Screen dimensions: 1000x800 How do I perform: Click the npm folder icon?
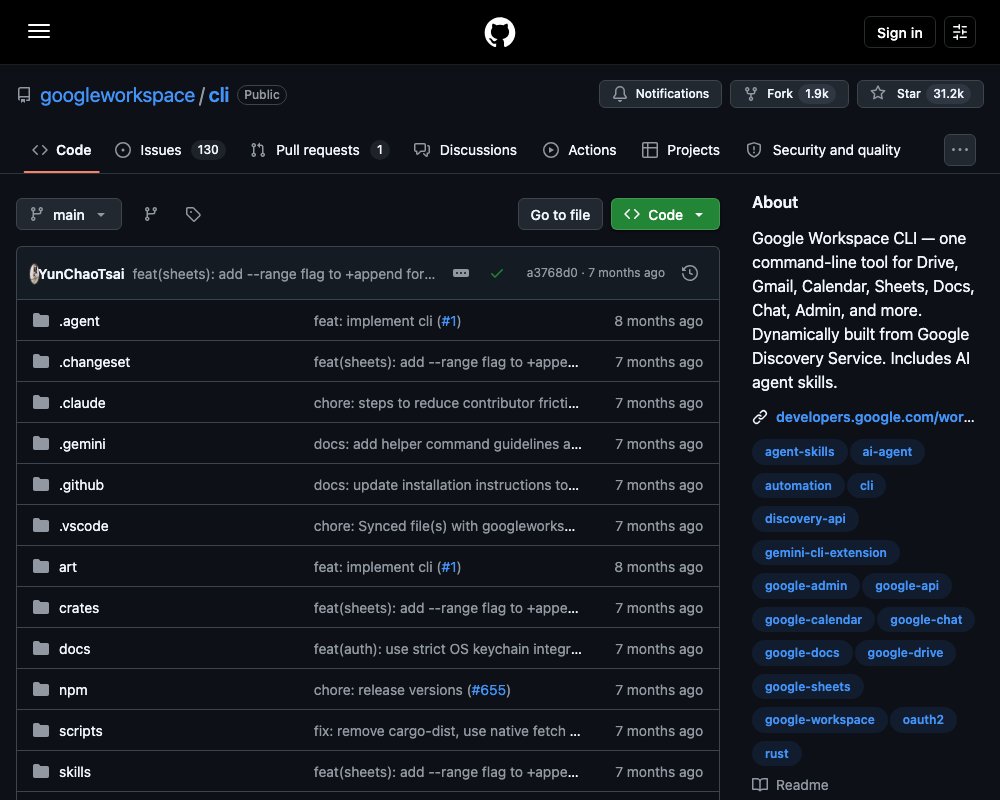41,689
